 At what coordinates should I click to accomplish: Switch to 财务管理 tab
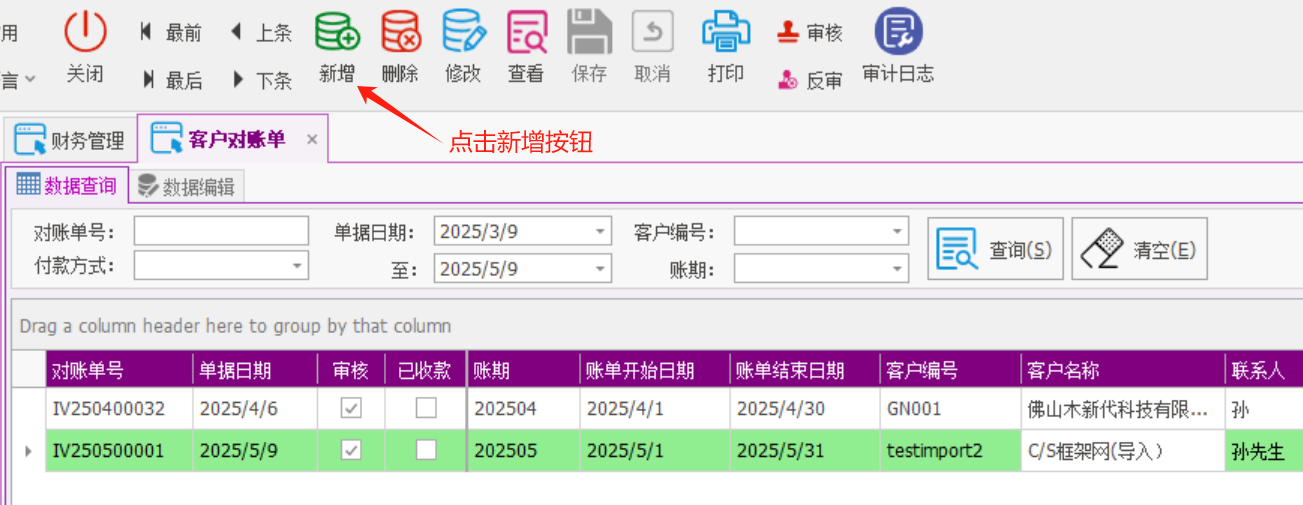(x=70, y=140)
